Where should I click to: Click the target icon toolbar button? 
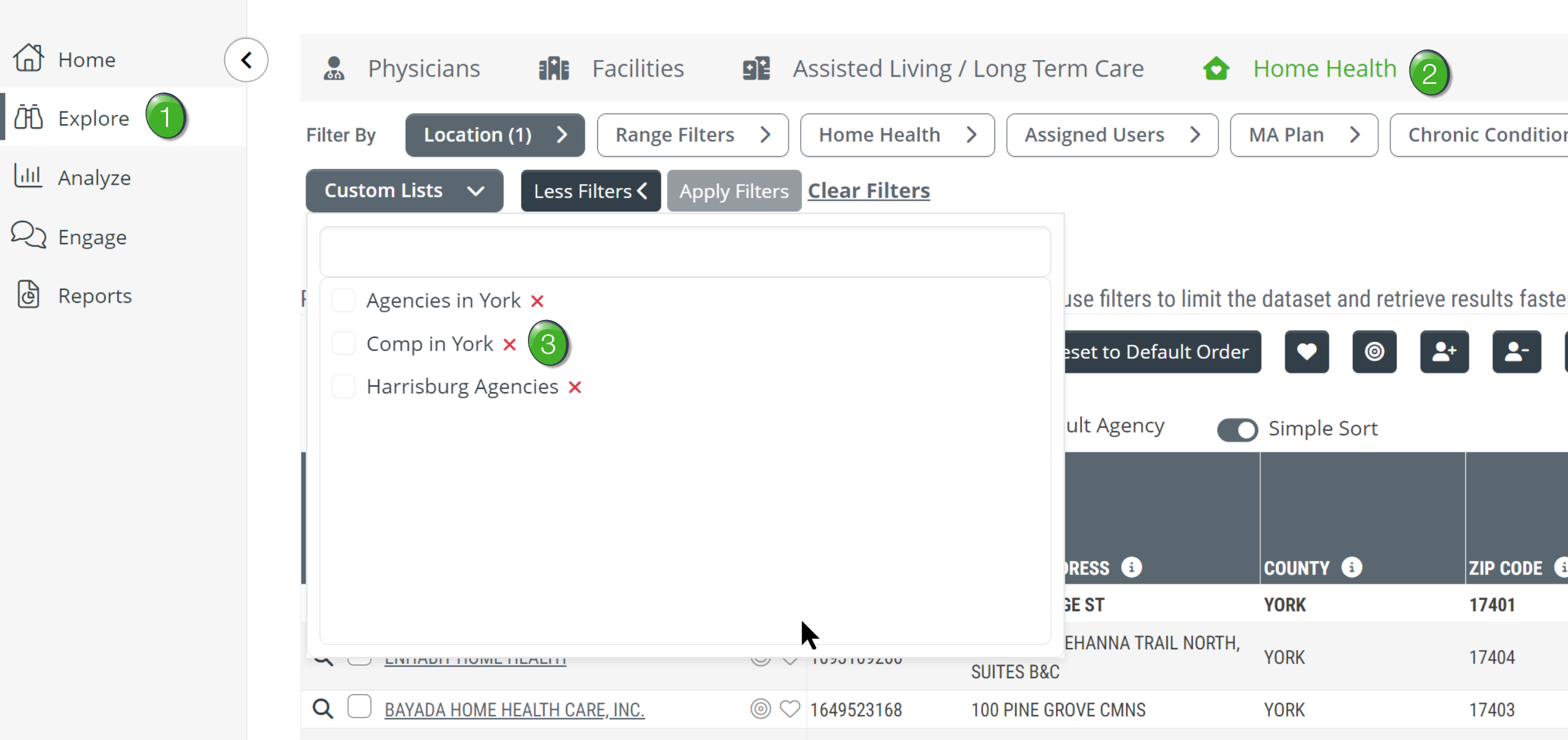click(x=1375, y=352)
